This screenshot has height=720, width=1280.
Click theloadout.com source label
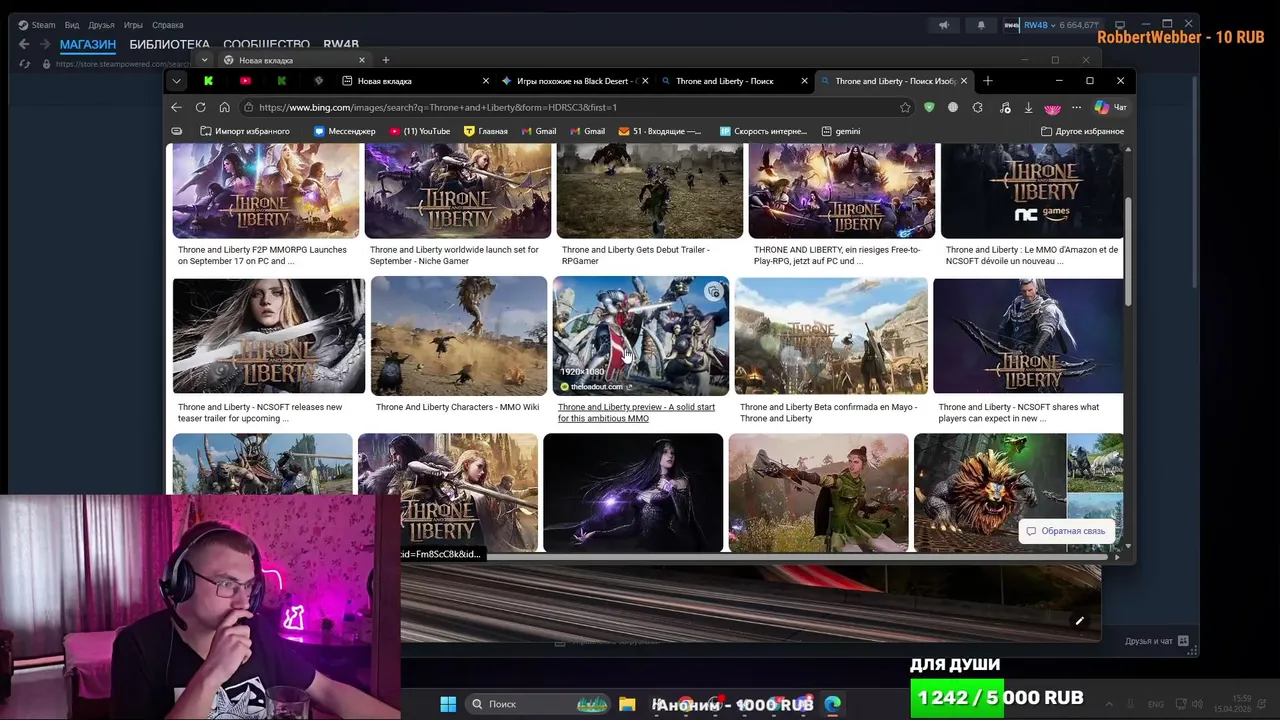coord(596,386)
